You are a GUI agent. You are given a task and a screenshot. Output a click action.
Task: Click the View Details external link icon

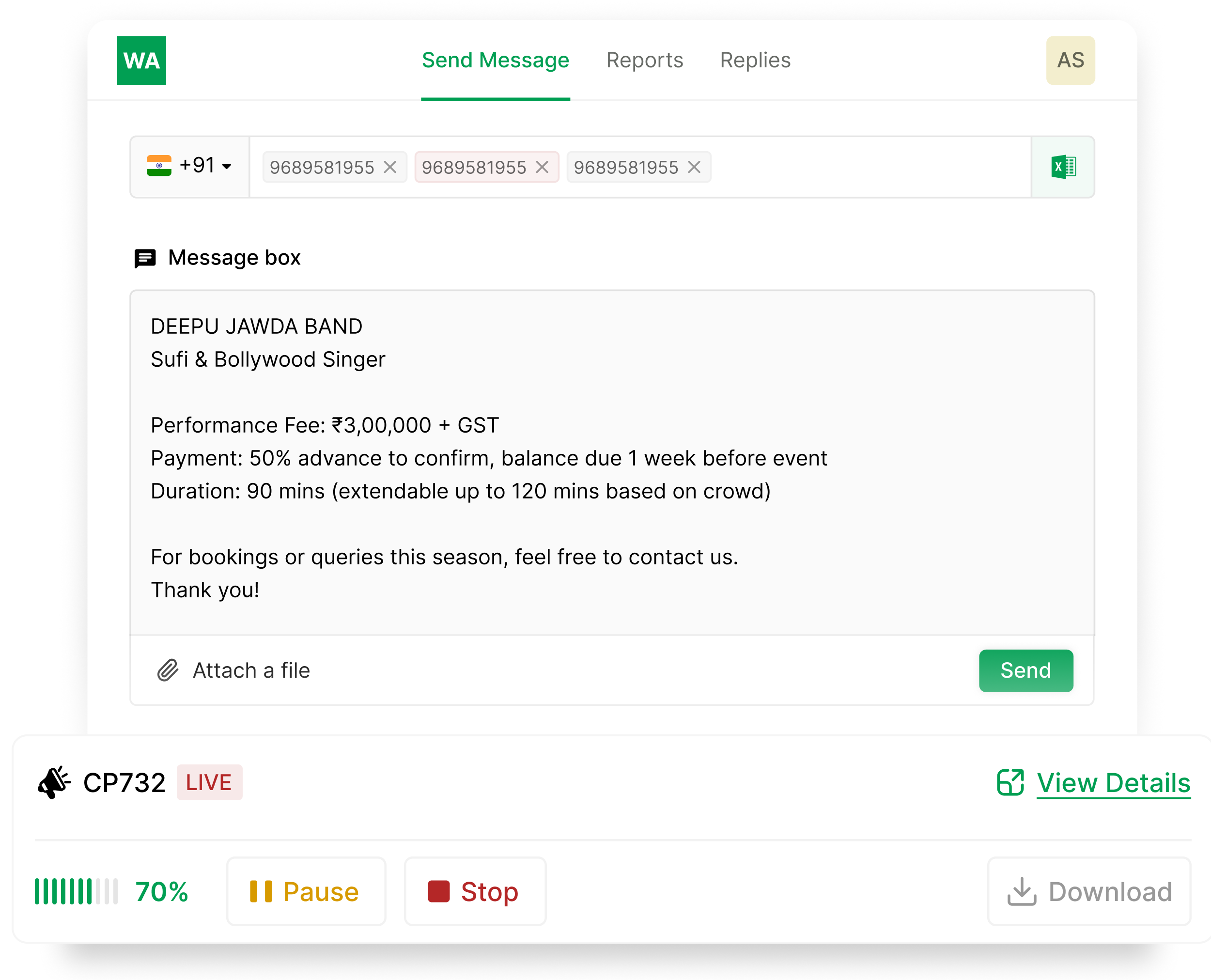point(1010,782)
